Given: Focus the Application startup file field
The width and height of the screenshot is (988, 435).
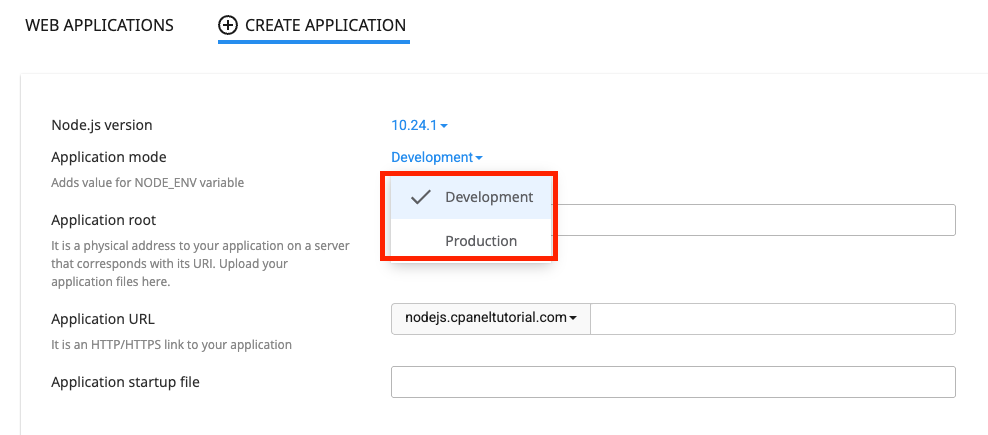Looking at the screenshot, I should point(673,382).
